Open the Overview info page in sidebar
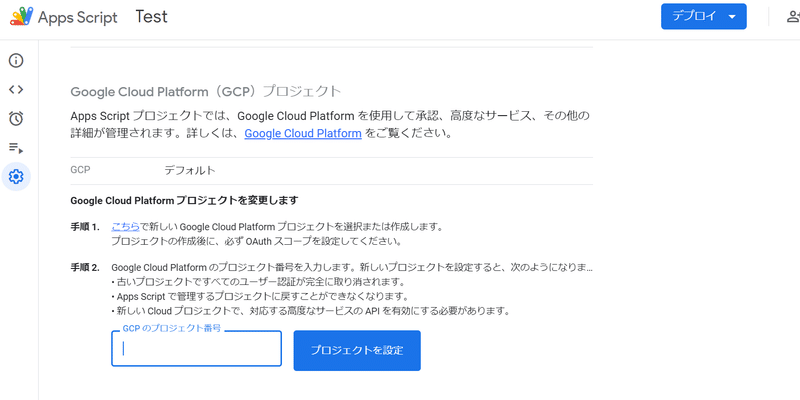 click(x=16, y=61)
